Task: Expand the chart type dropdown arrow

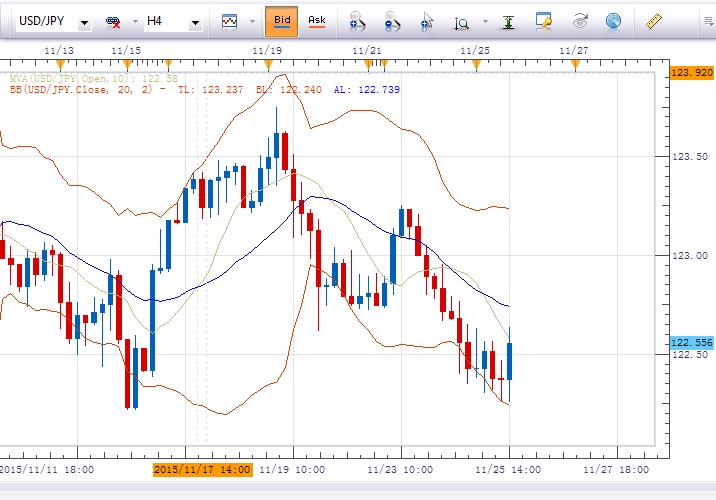Action: click(253, 21)
